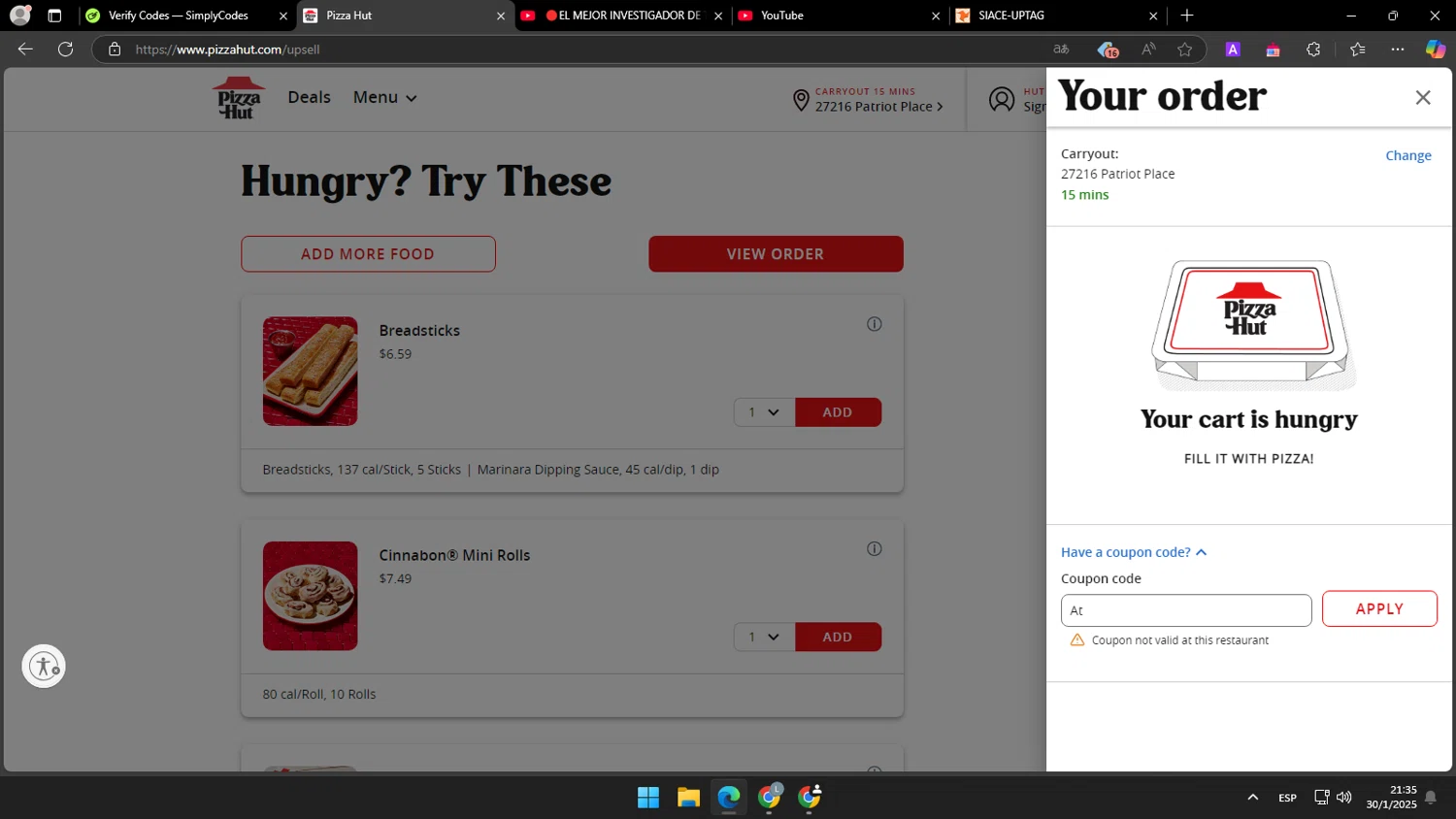Viewport: 1456px width, 819px height.
Task: Open File Explorer from taskbar
Action: [688, 798]
